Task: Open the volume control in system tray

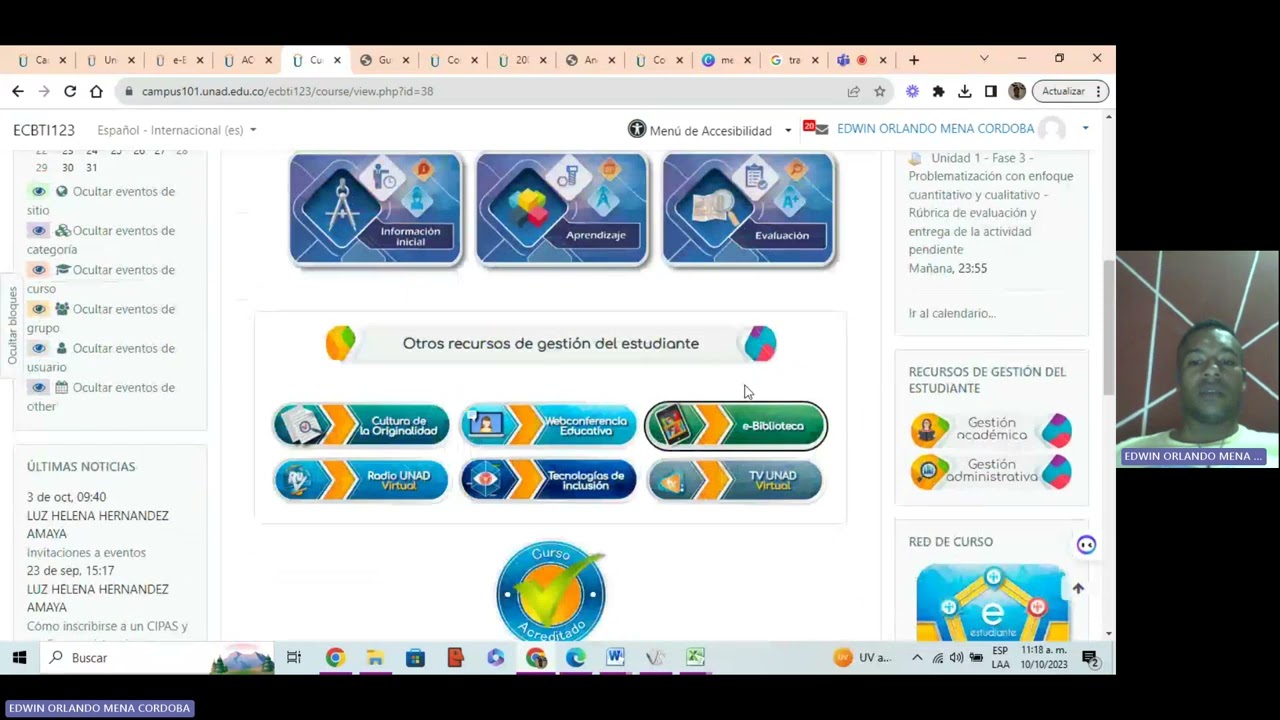Action: (x=956, y=657)
